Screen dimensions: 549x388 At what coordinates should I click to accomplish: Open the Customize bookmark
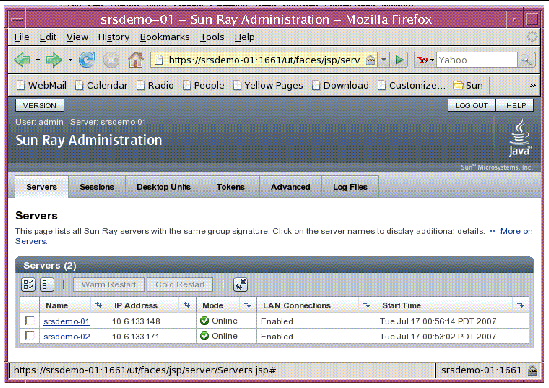coord(412,85)
